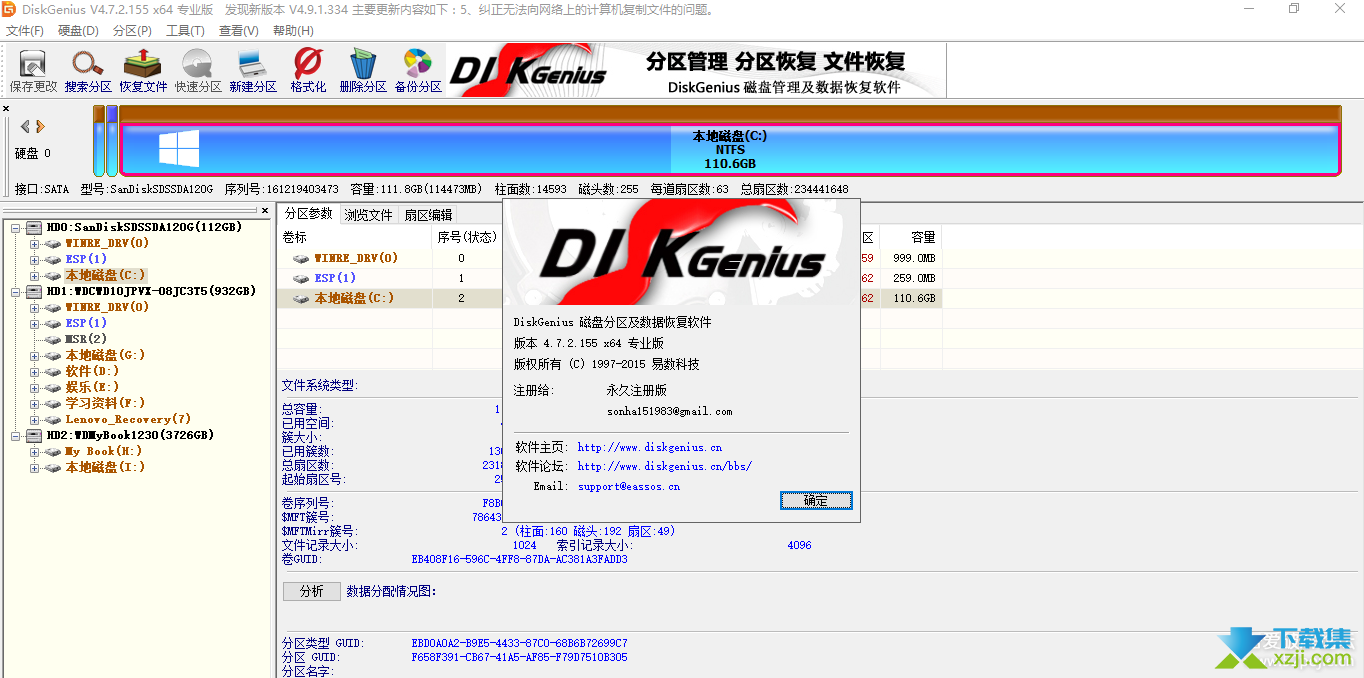Viewport: 1364px width, 678px height.
Task: Click the 序号(状态) column header
Action: 466,237
